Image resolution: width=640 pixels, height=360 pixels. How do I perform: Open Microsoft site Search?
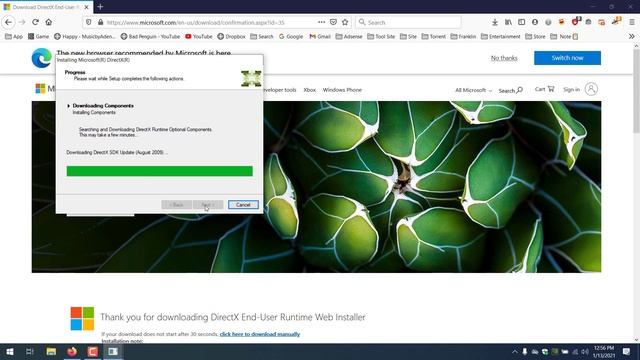[511, 90]
